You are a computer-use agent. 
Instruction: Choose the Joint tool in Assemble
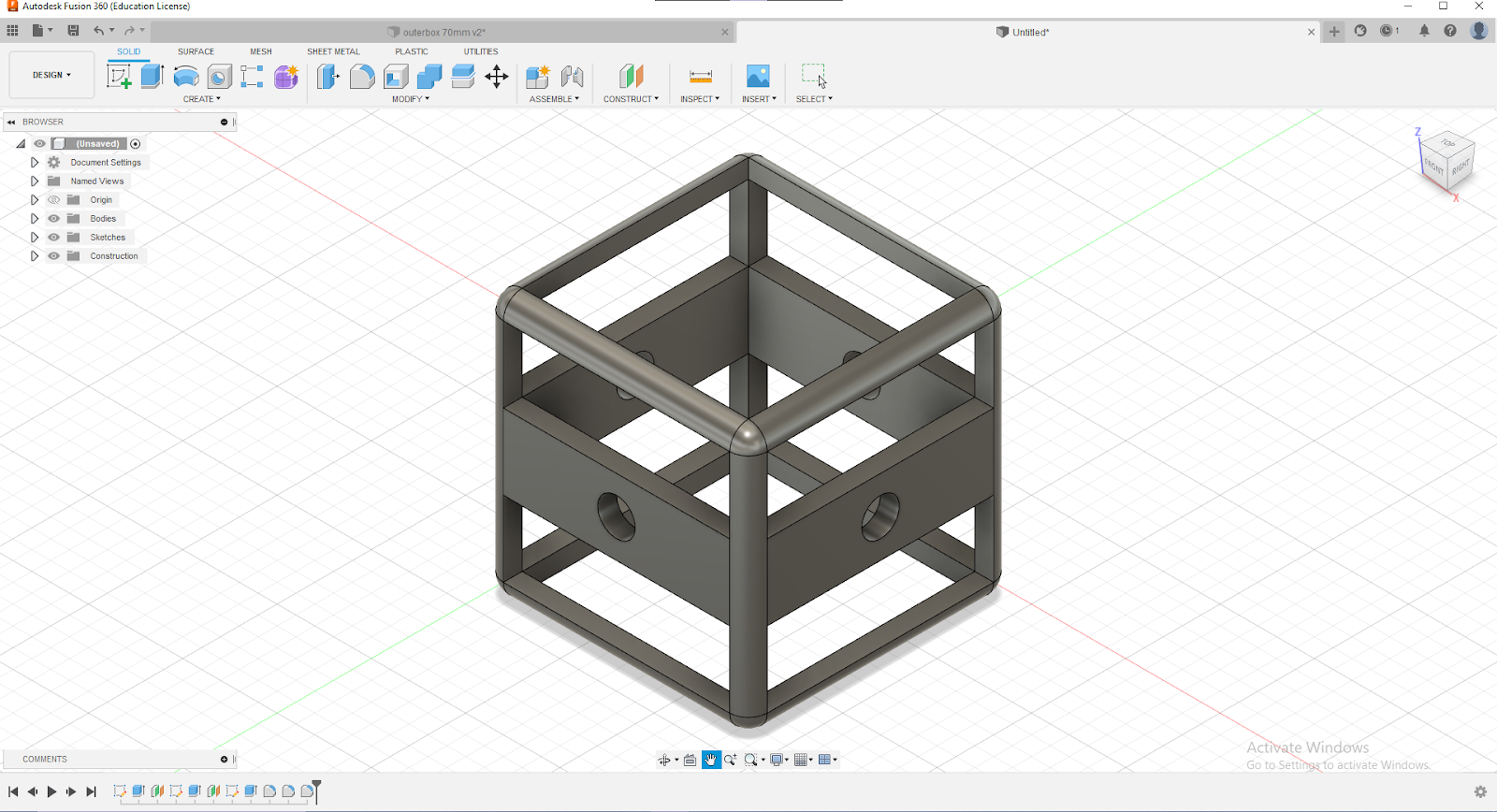pos(572,77)
